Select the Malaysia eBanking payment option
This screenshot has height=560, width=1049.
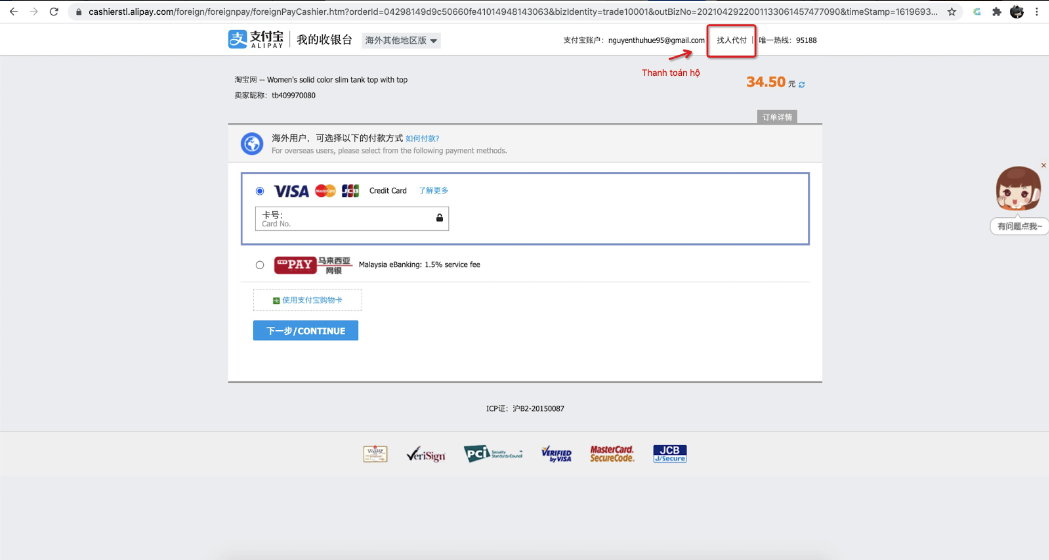click(x=260, y=265)
